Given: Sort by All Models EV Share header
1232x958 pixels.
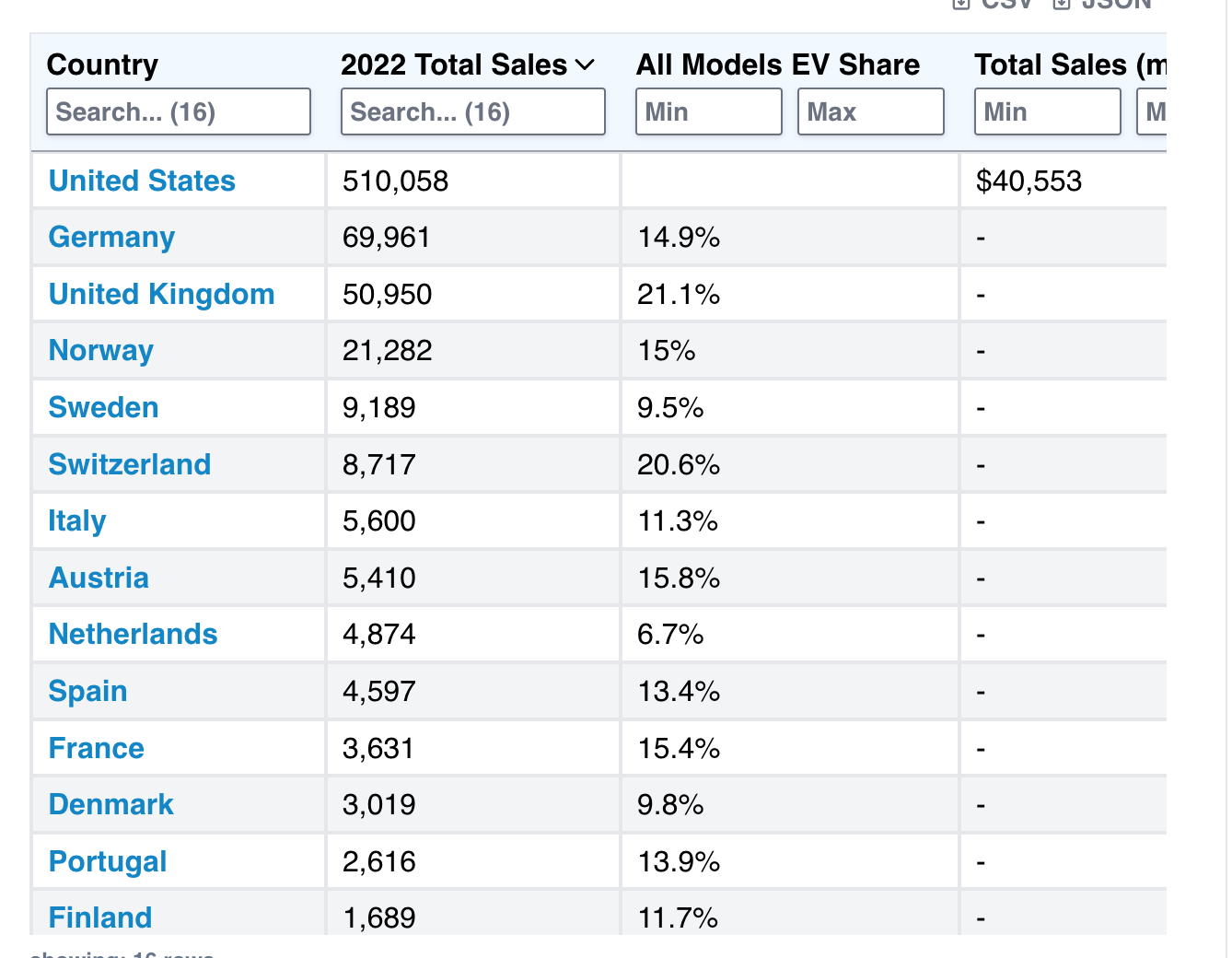Looking at the screenshot, I should (777, 65).
